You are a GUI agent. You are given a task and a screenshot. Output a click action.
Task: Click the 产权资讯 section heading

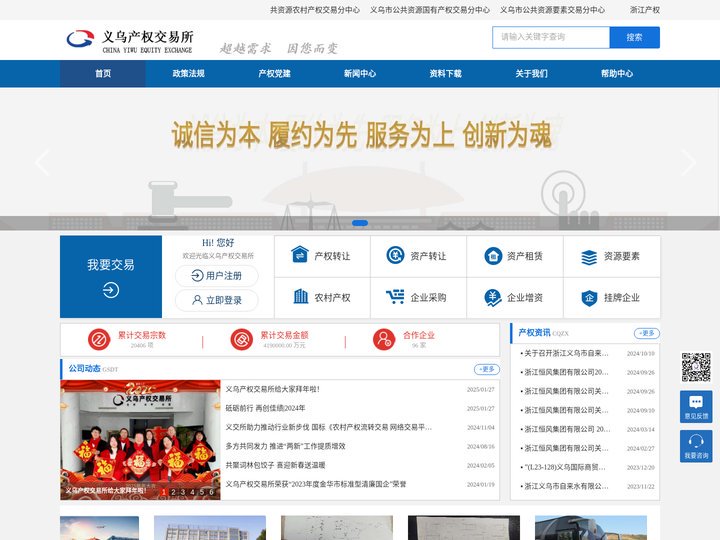(534, 332)
